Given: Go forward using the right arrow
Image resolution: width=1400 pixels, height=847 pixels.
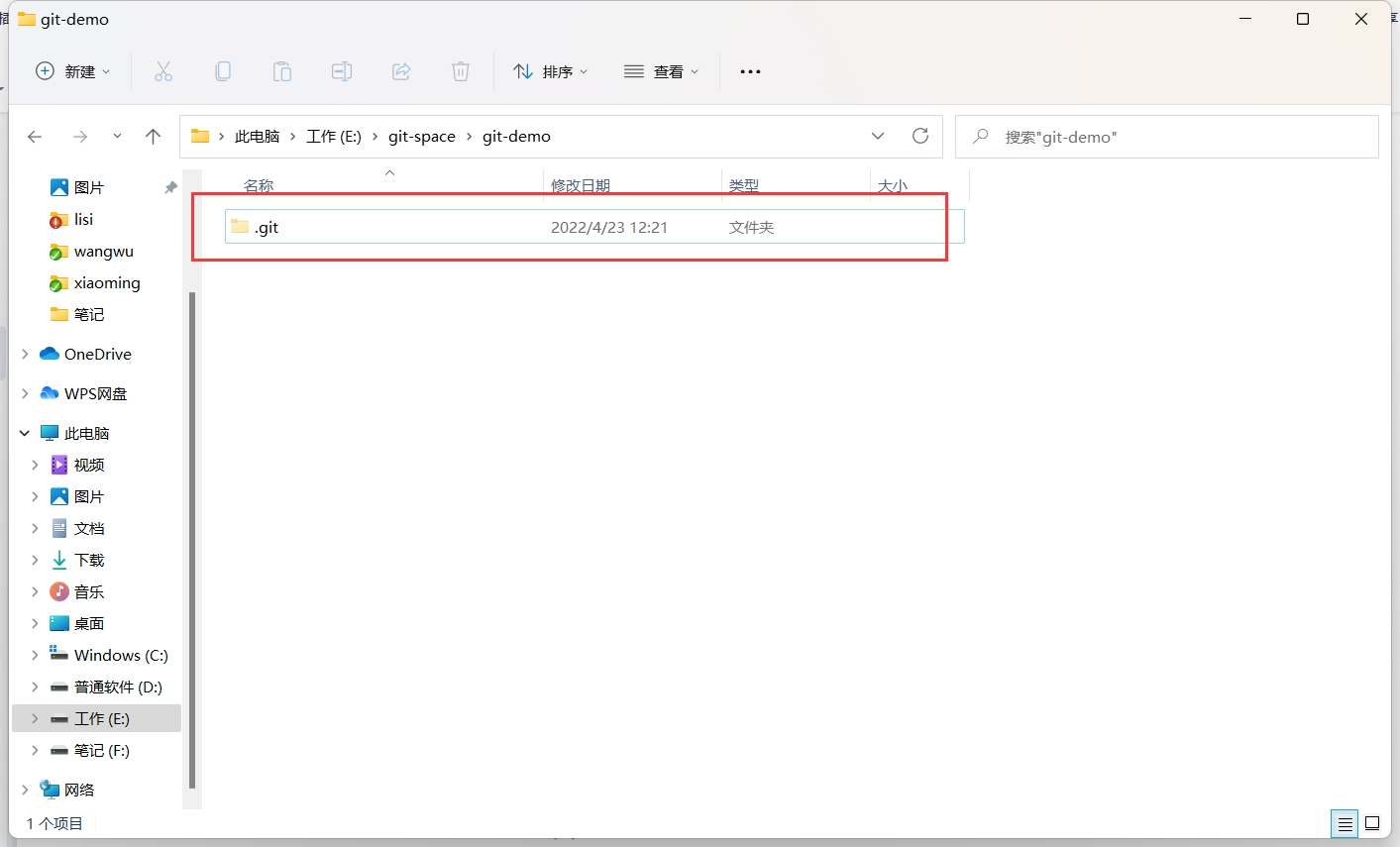Looking at the screenshot, I should [80, 137].
